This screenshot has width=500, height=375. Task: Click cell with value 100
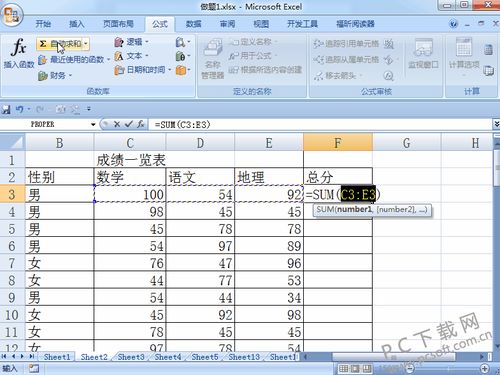tap(130, 194)
